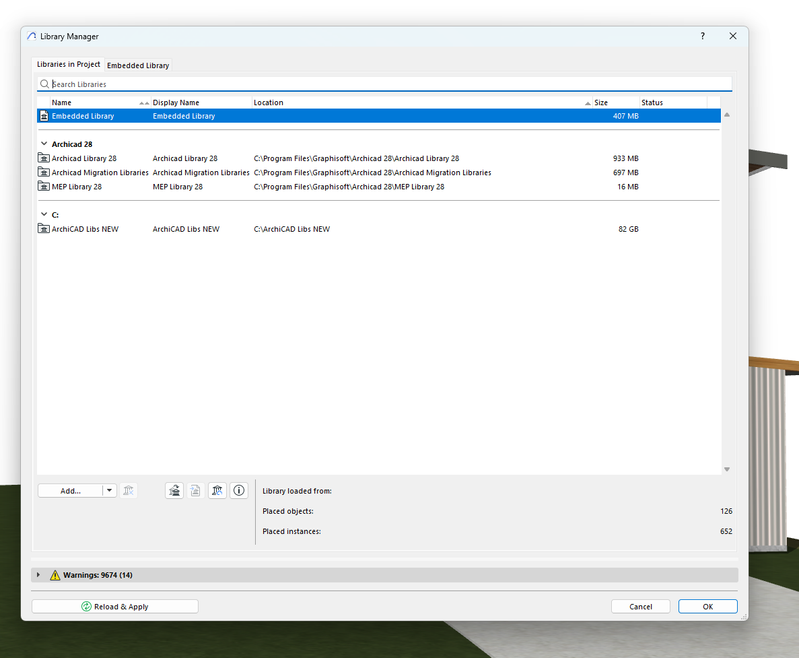Viewport: 799px width, 658px height.
Task: Select the Archicad Library 28 row name
Action: coord(84,159)
